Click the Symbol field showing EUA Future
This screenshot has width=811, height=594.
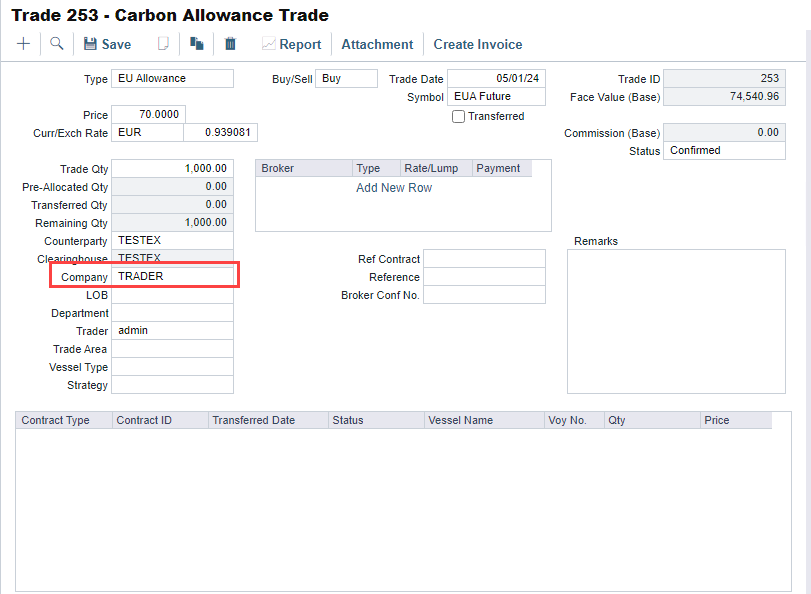click(x=496, y=97)
